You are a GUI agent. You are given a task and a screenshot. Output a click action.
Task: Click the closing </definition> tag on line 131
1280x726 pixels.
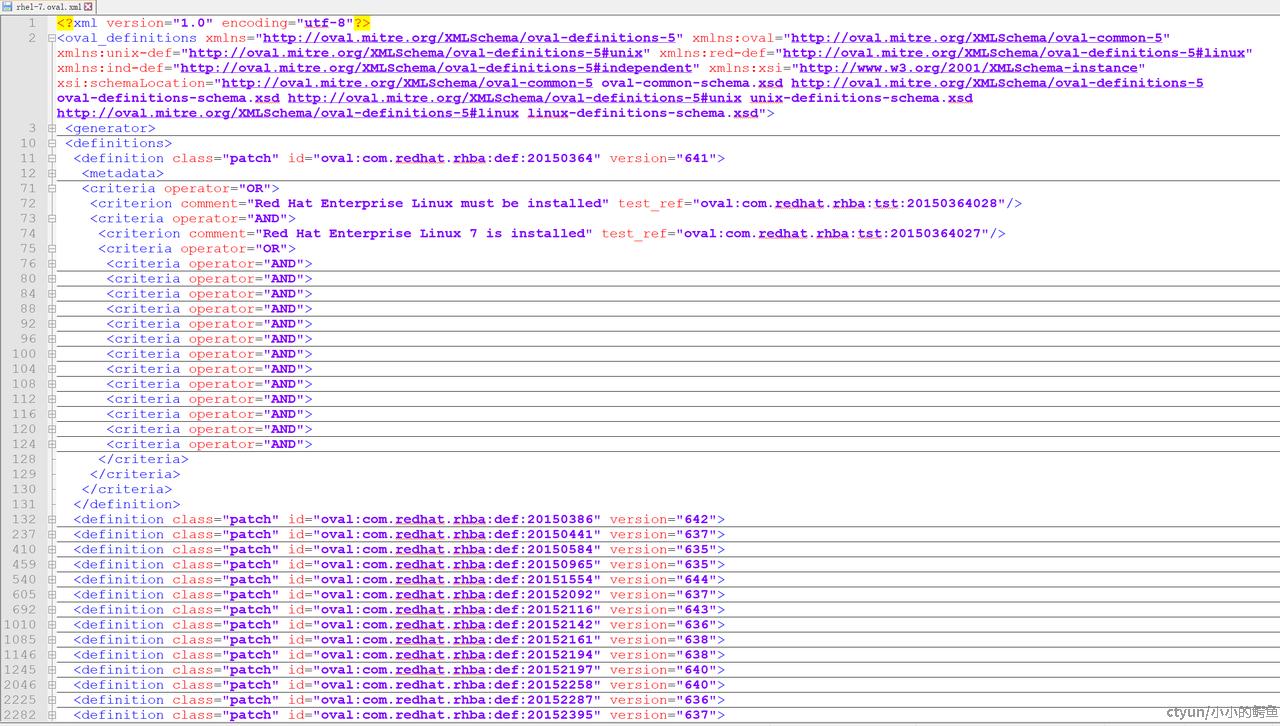click(126, 504)
